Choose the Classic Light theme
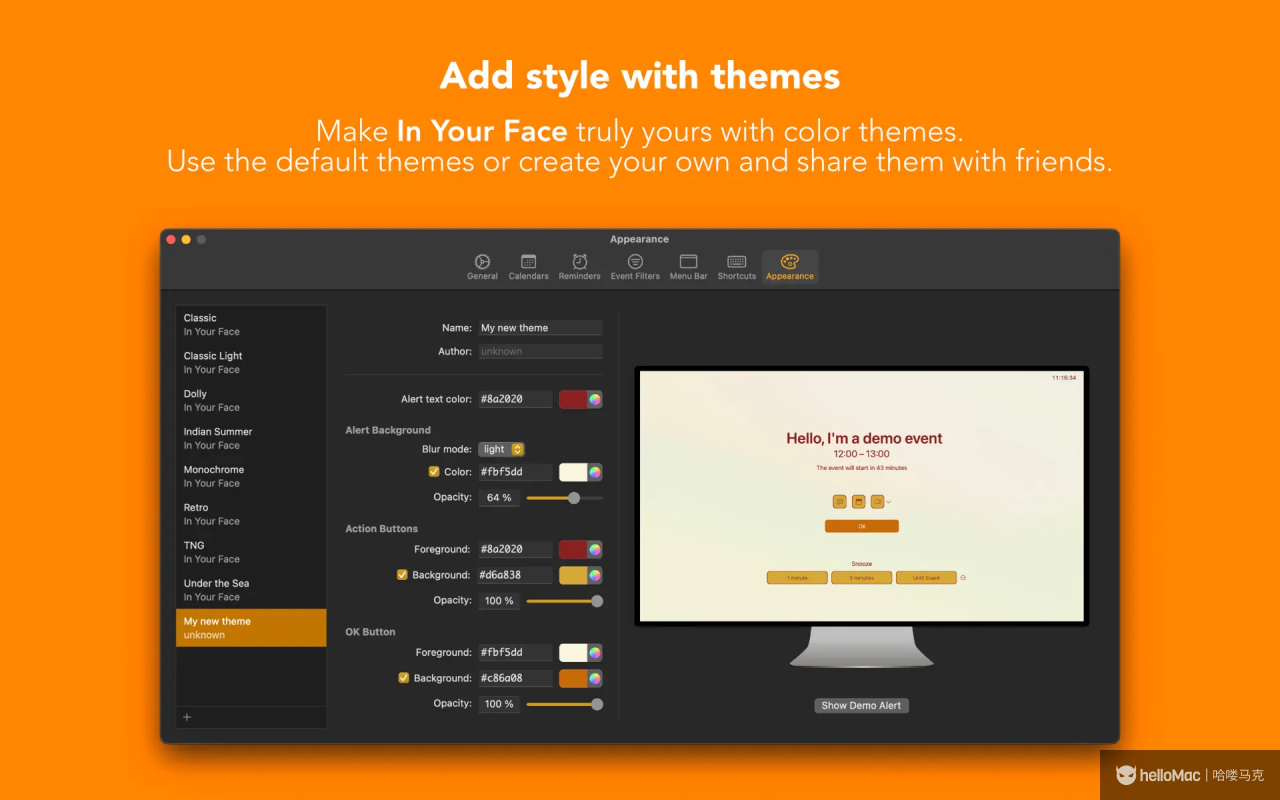The width and height of the screenshot is (1280, 800). [x=251, y=362]
